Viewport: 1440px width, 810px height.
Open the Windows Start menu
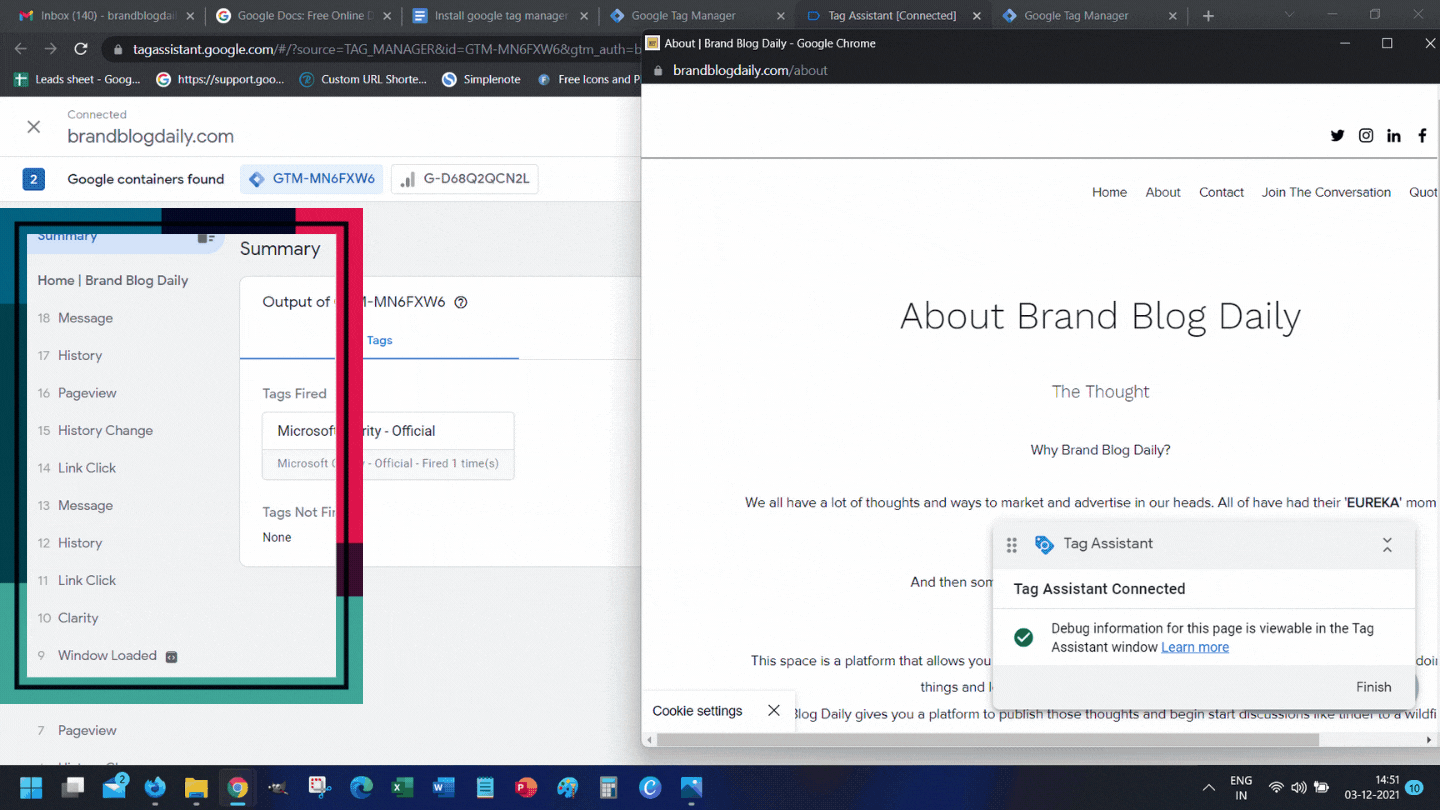[x=31, y=788]
